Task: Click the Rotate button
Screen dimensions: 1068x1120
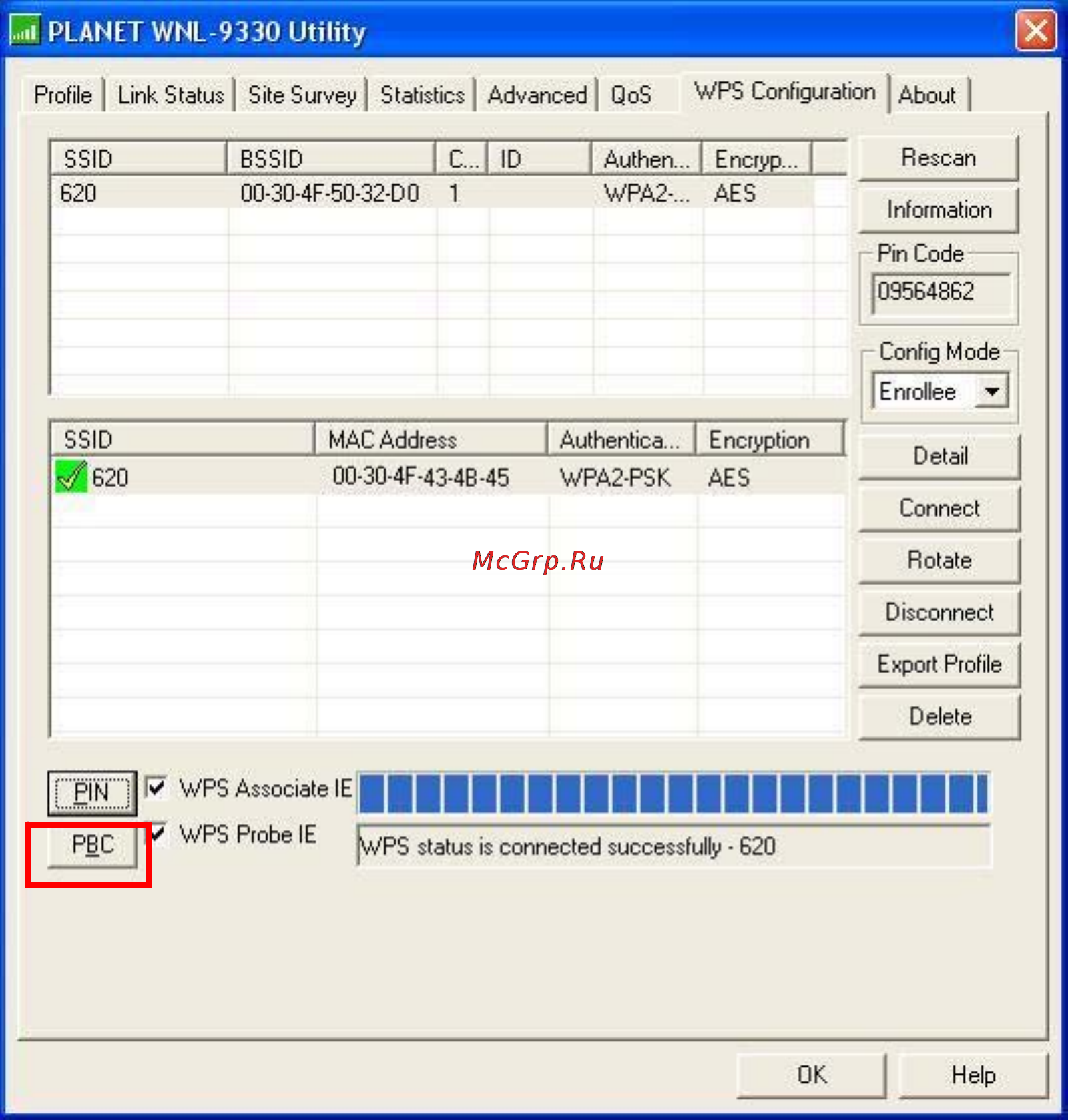Action: point(940,560)
